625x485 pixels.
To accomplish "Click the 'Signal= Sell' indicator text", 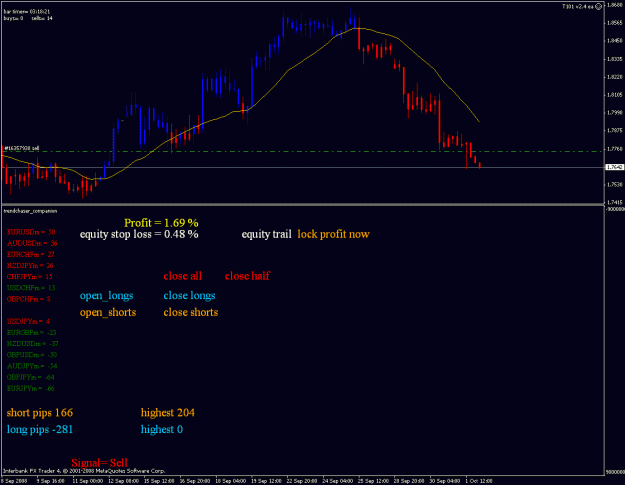I will point(100,463).
